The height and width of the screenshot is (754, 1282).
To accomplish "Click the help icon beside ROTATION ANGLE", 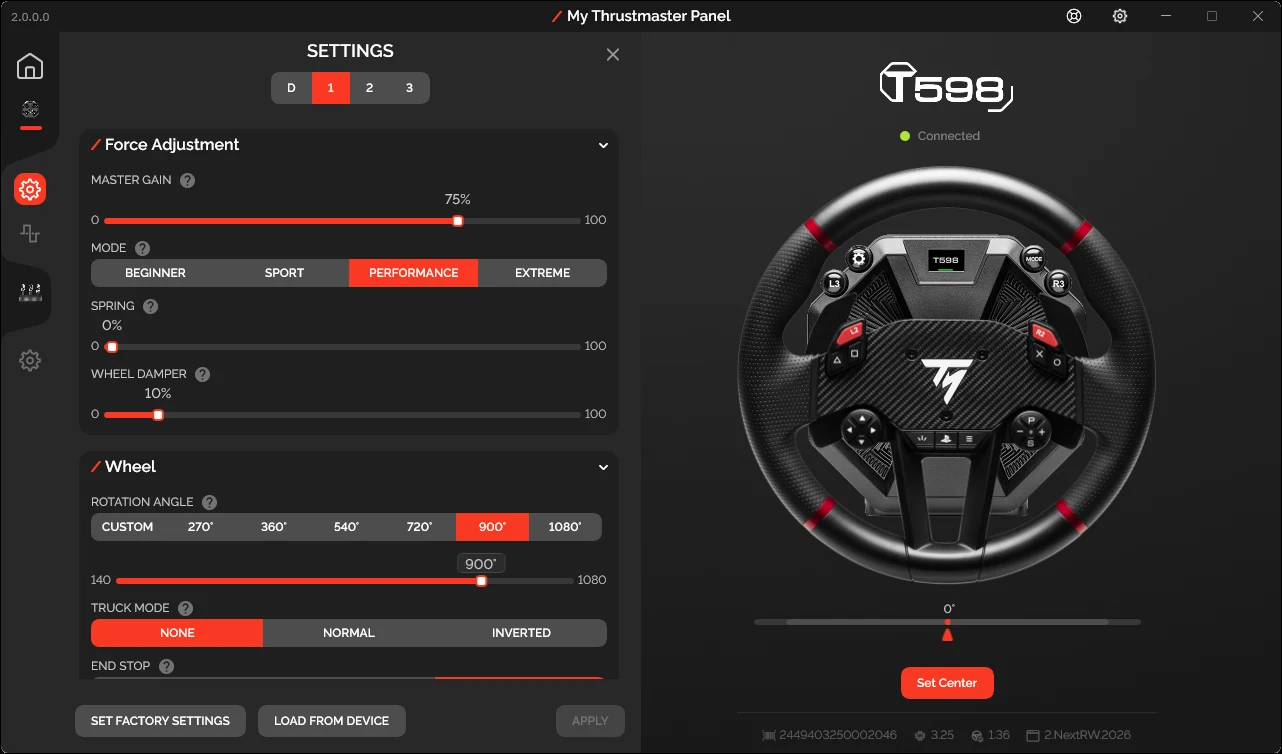I will [x=209, y=503].
